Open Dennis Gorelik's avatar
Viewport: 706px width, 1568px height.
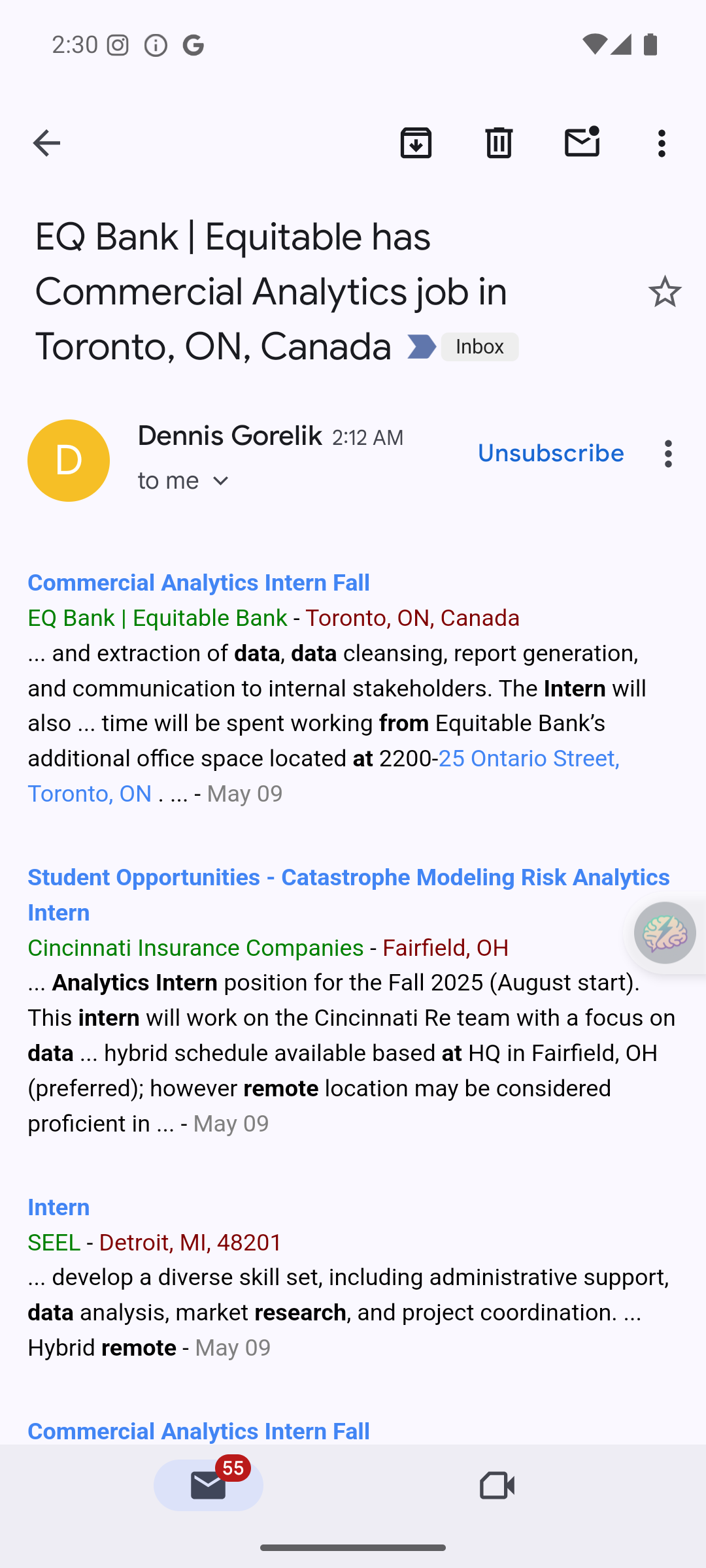(x=69, y=461)
